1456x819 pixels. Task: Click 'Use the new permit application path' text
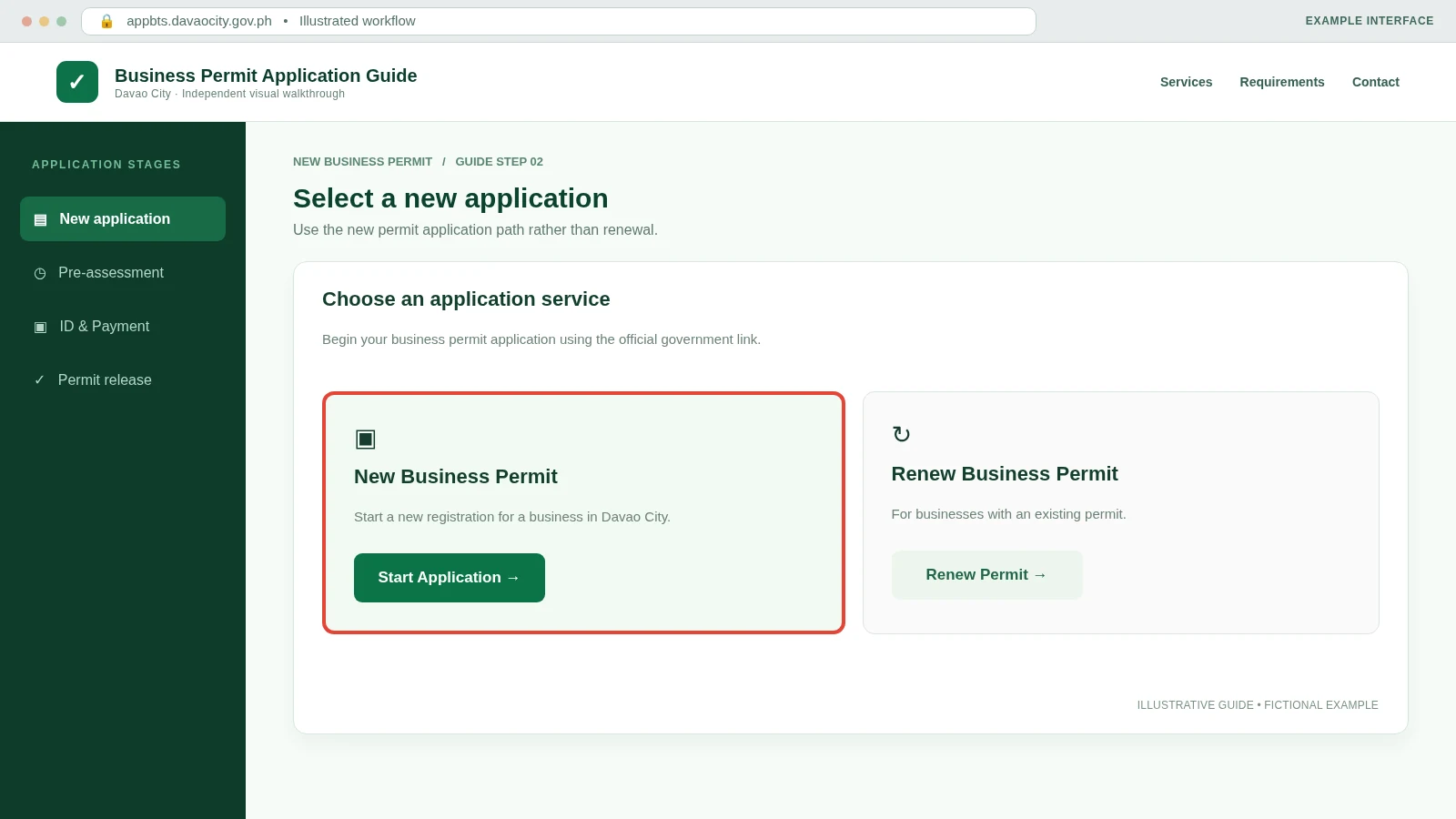click(475, 230)
